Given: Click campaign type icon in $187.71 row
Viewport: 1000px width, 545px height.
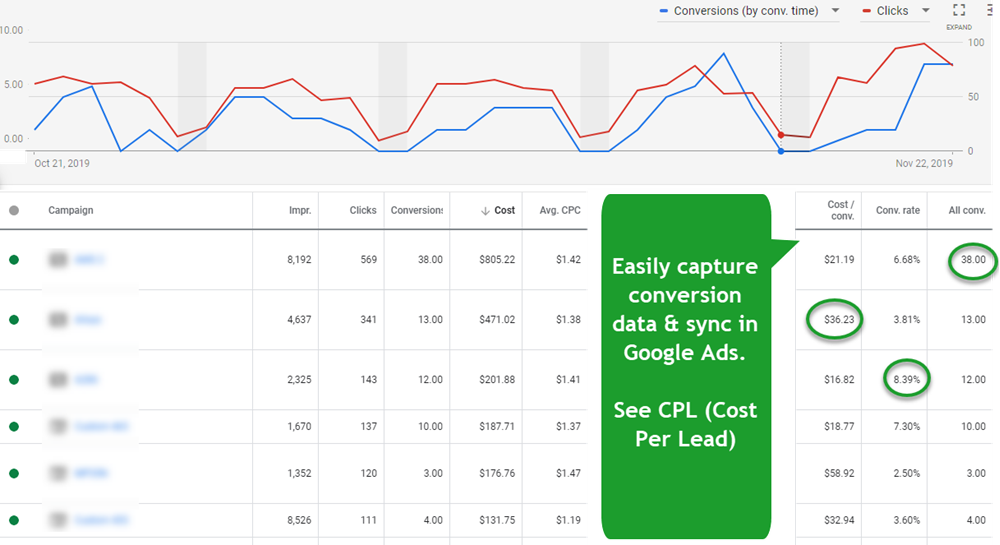Looking at the screenshot, I should [58, 426].
